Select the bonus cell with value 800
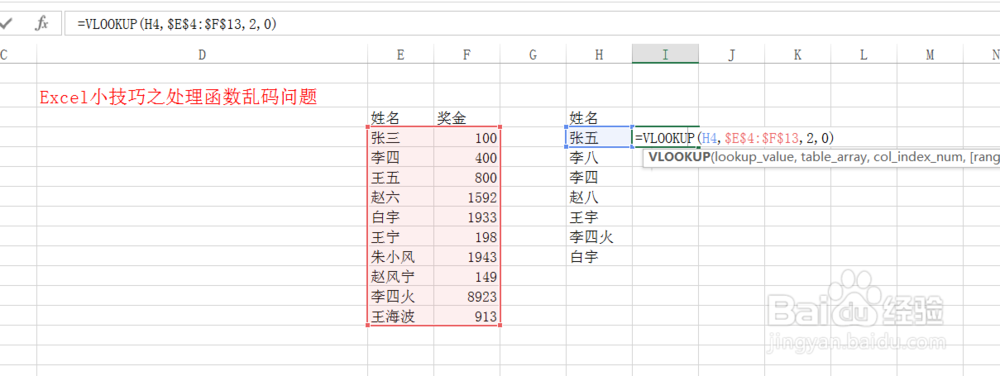This screenshot has height=376, width=1000. 467,177
